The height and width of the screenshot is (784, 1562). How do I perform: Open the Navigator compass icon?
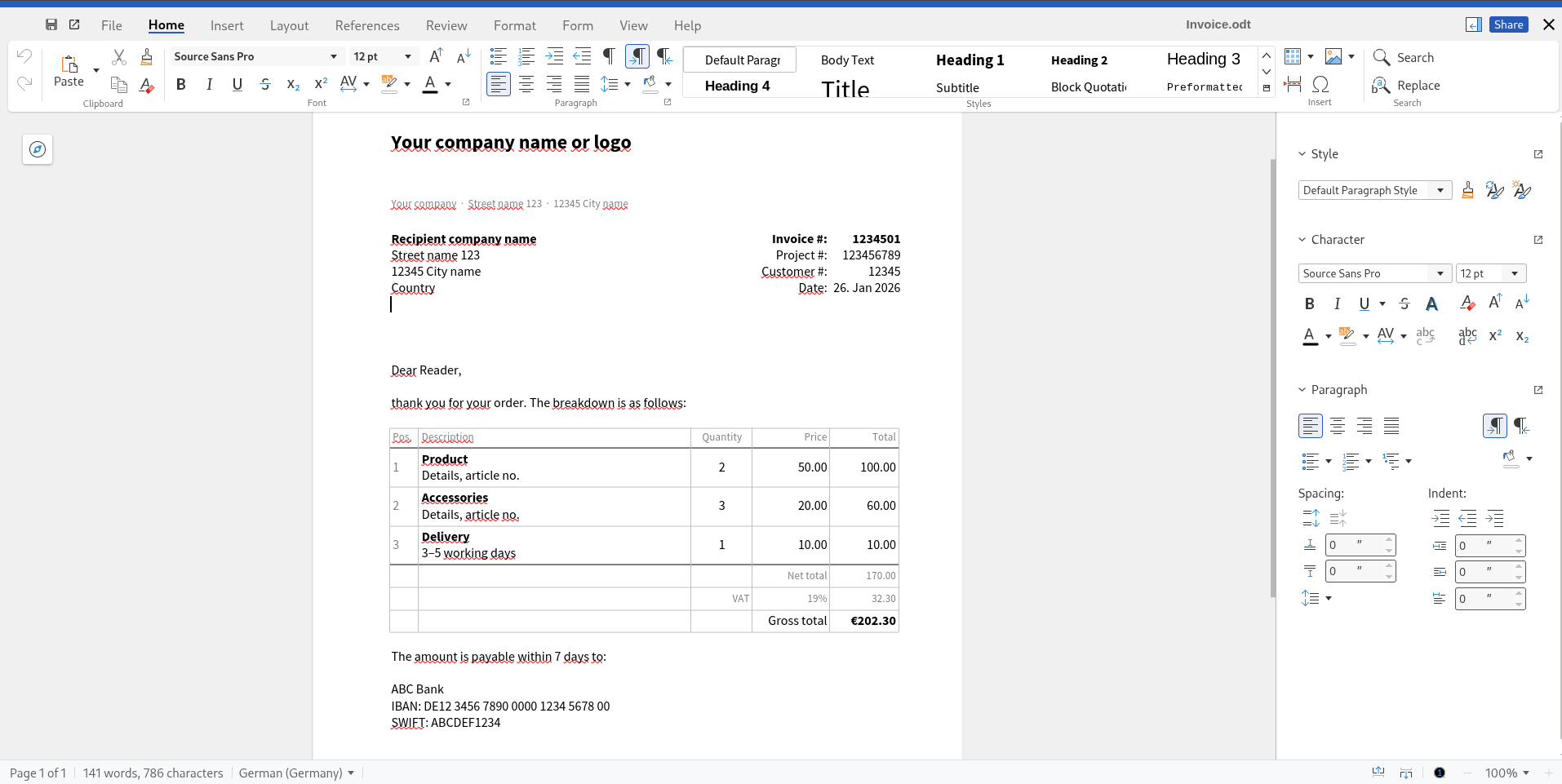[x=38, y=149]
